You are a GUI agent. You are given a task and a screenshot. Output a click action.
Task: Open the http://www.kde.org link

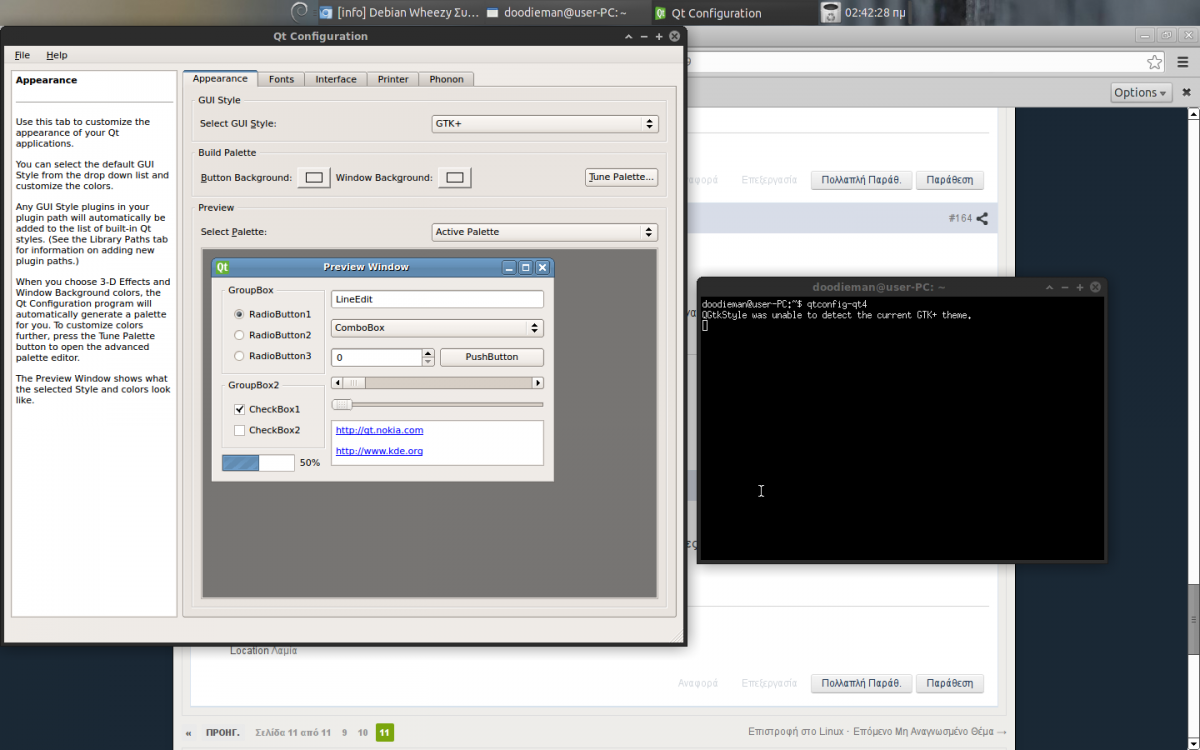379,451
